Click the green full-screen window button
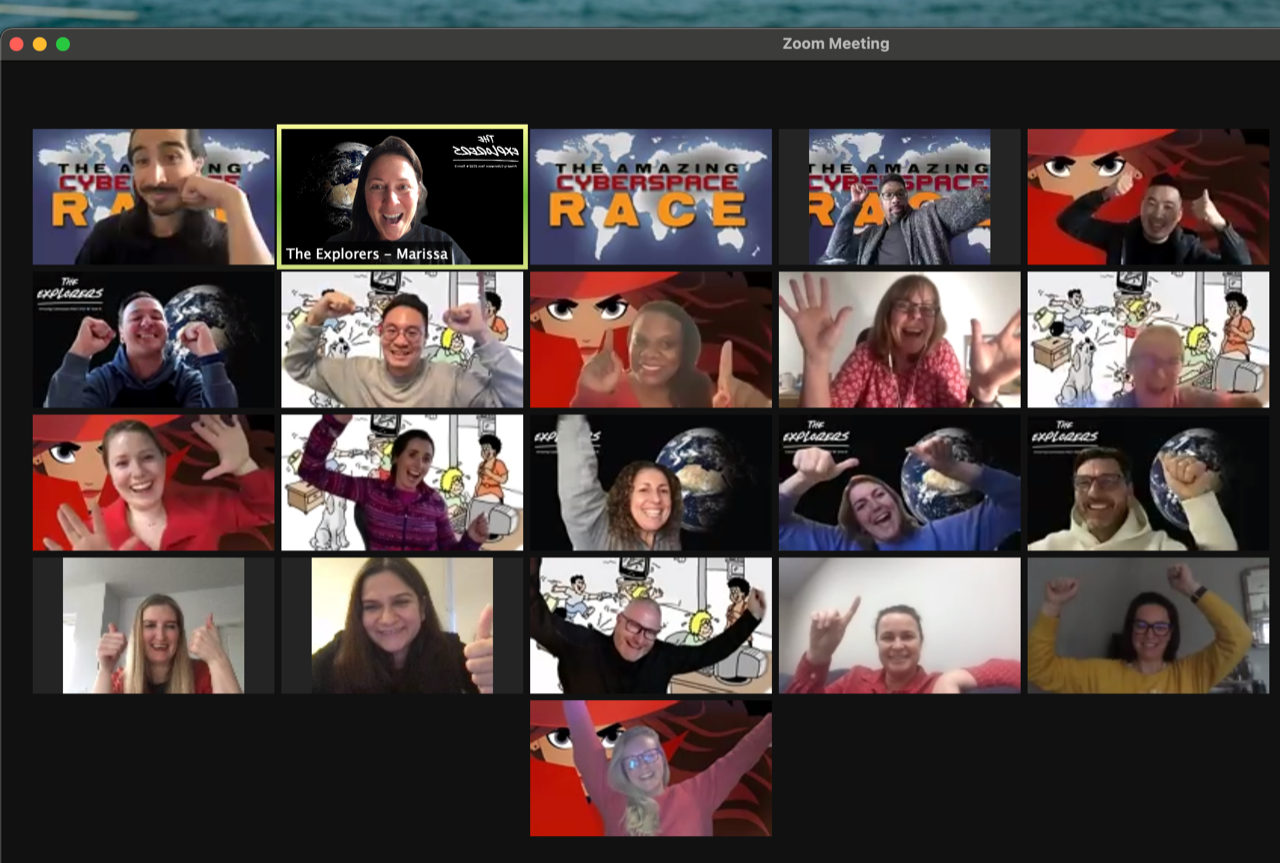The width and height of the screenshot is (1280, 863). click(x=63, y=44)
